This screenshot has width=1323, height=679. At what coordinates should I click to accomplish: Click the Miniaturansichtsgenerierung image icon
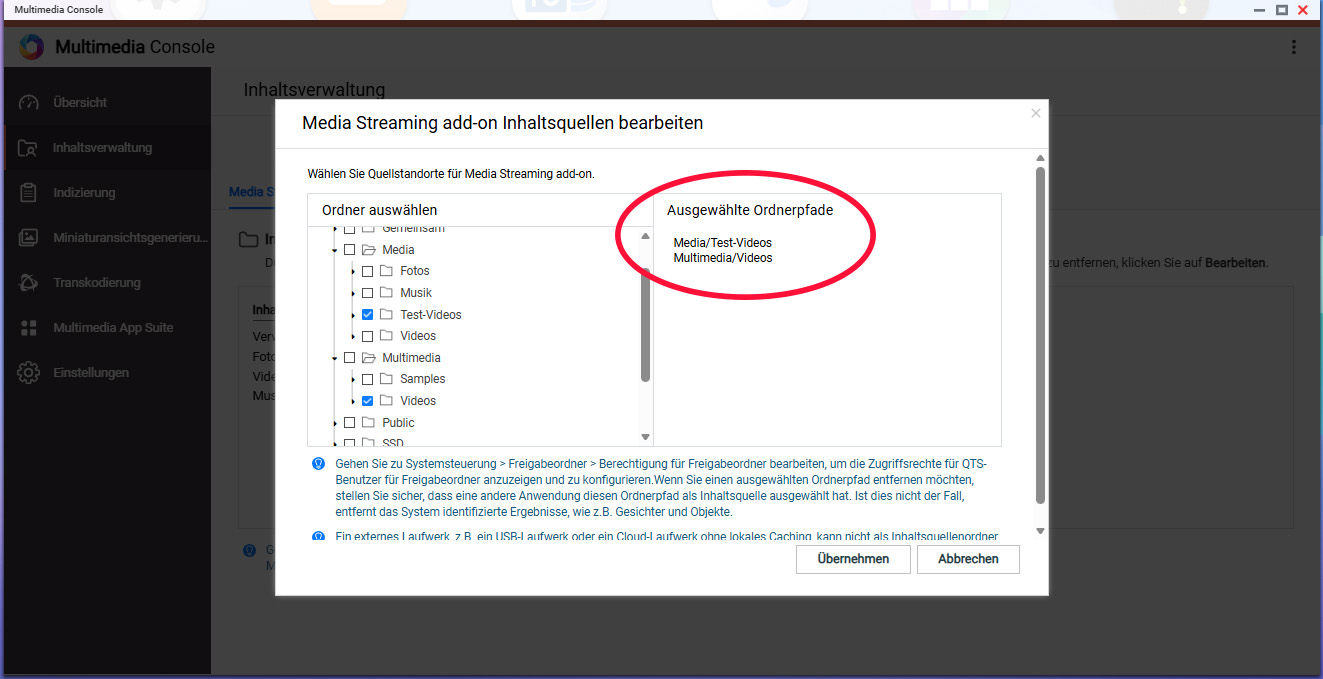[x=28, y=238]
